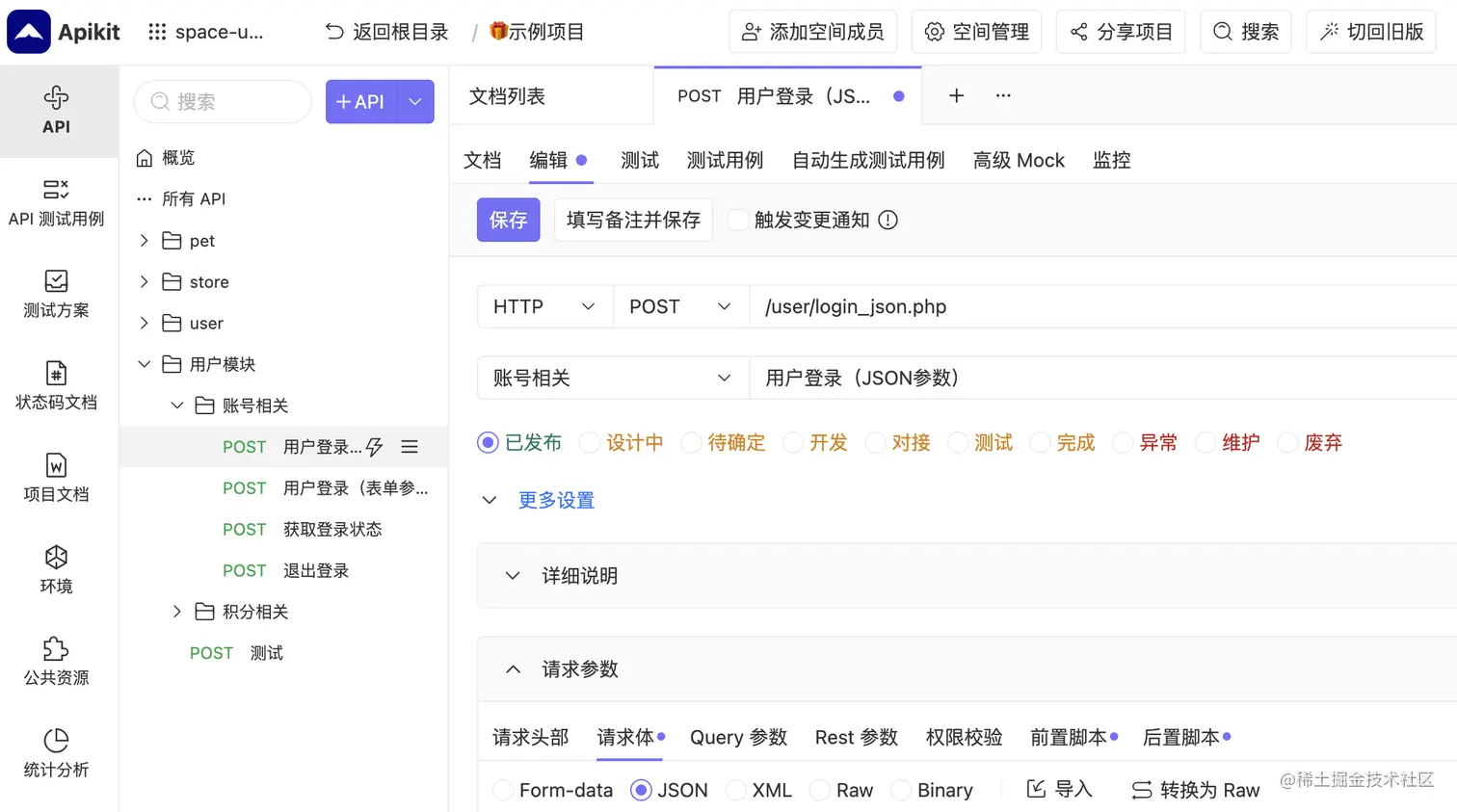Click the workspace grid switcher icon
Image resolution: width=1457 pixels, height=812 pixels.
coord(157,32)
